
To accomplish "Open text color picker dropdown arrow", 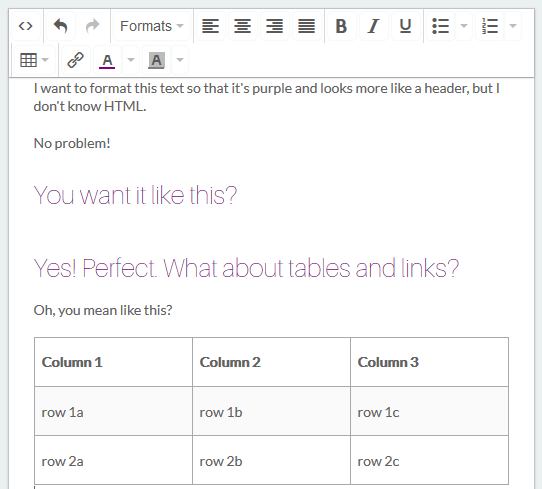I will coord(131,60).
